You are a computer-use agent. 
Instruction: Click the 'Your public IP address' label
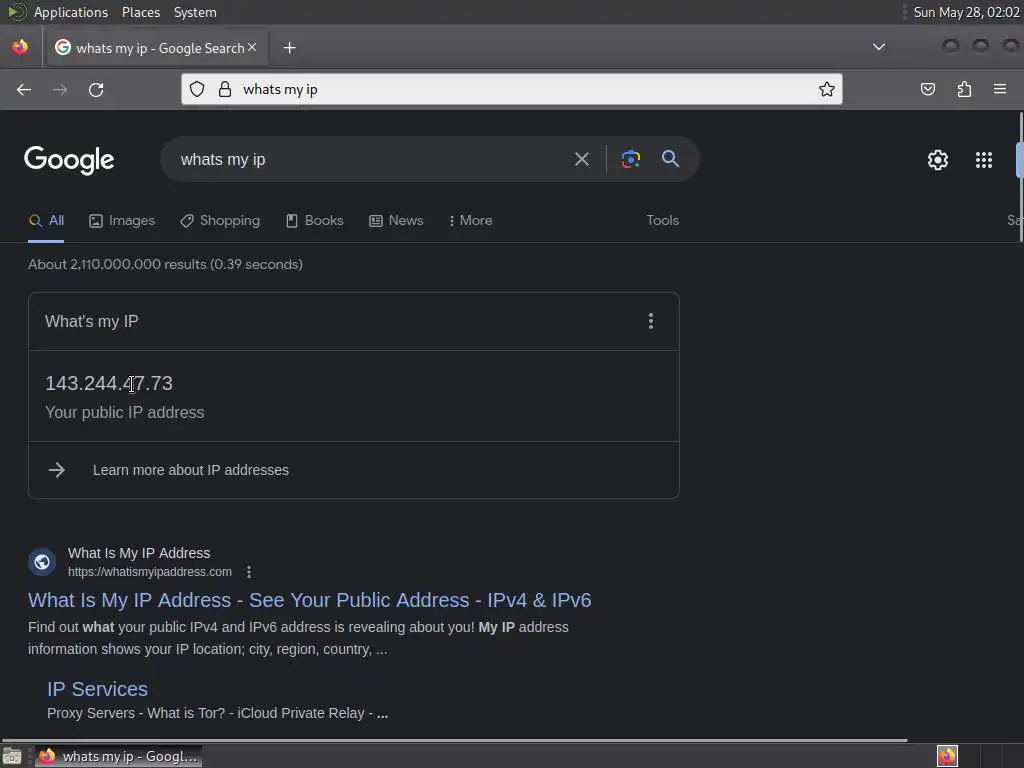click(125, 413)
